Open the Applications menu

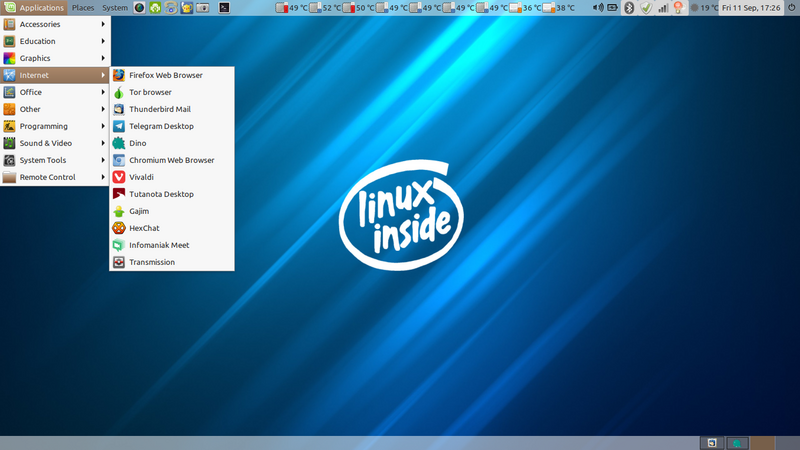[34, 8]
